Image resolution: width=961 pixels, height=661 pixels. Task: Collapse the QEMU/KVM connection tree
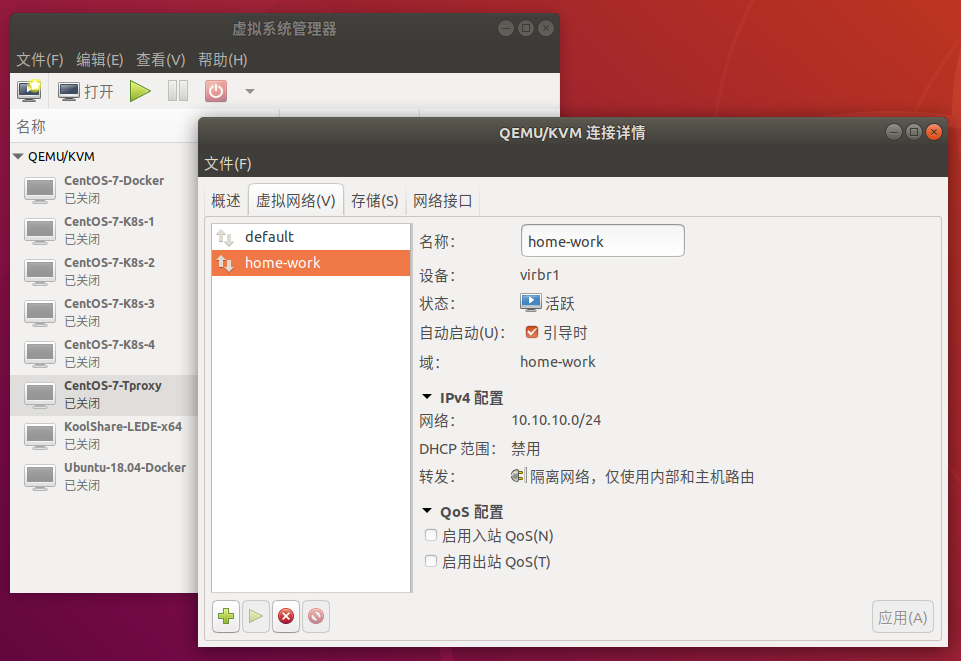[x=18, y=156]
